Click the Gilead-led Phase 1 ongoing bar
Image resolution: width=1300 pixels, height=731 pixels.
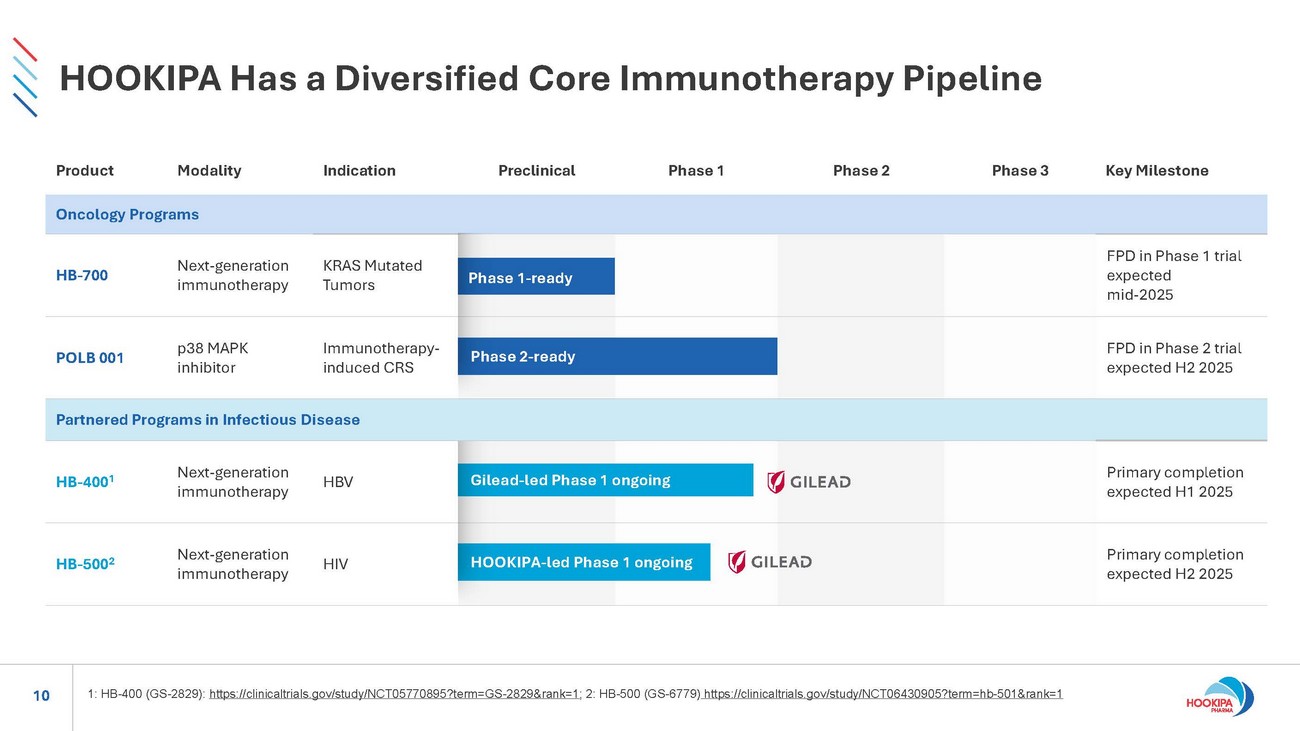tap(605, 480)
